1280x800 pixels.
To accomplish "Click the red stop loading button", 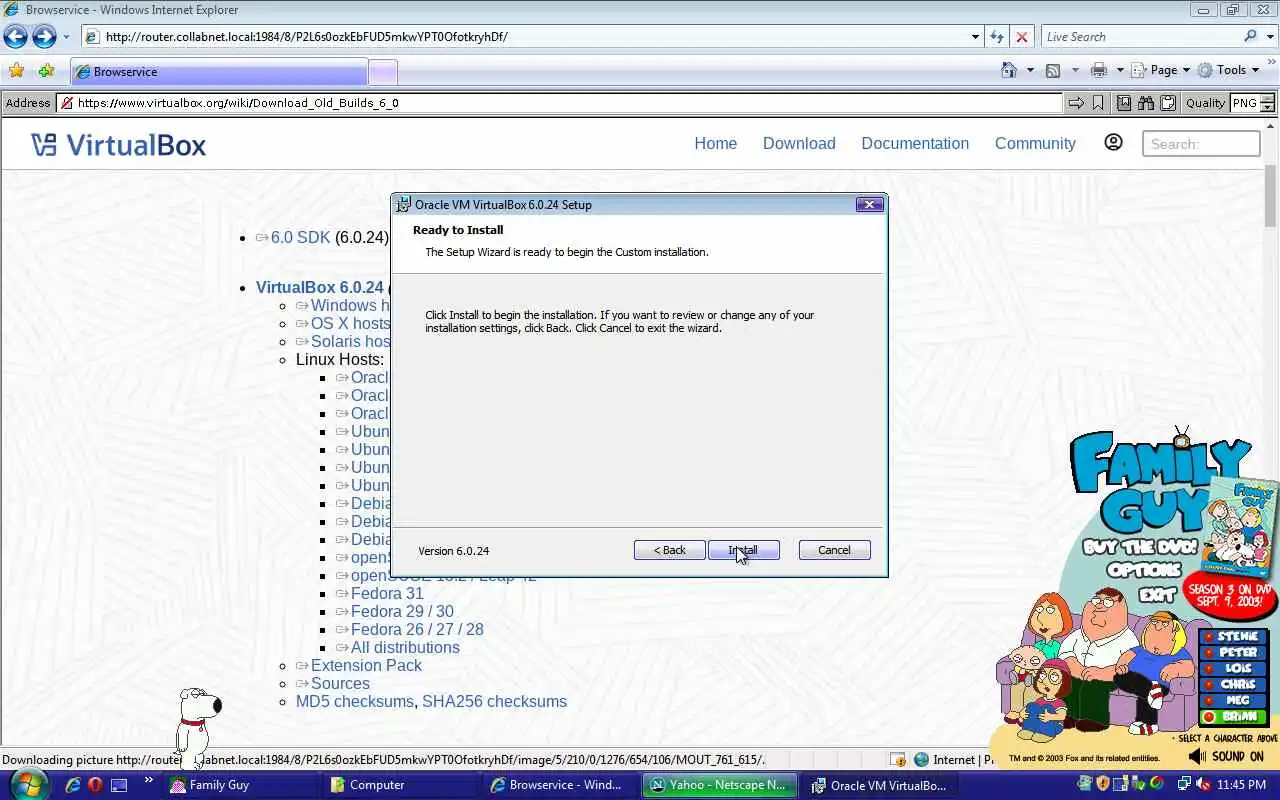I will (1021, 37).
